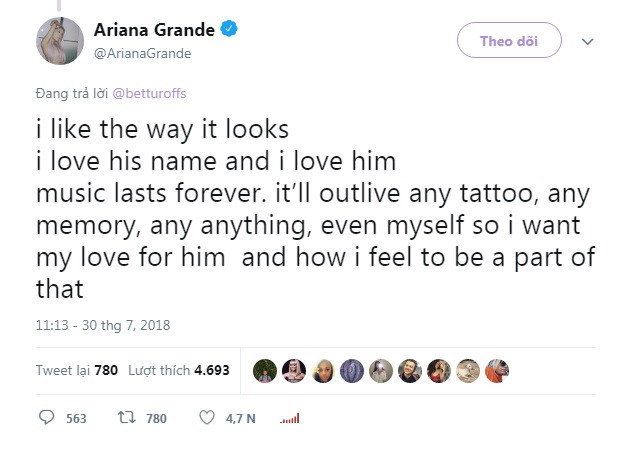Open tweet activity bar chart icon
Image resolution: width=635 pixels, height=450 pixels.
coord(289,418)
